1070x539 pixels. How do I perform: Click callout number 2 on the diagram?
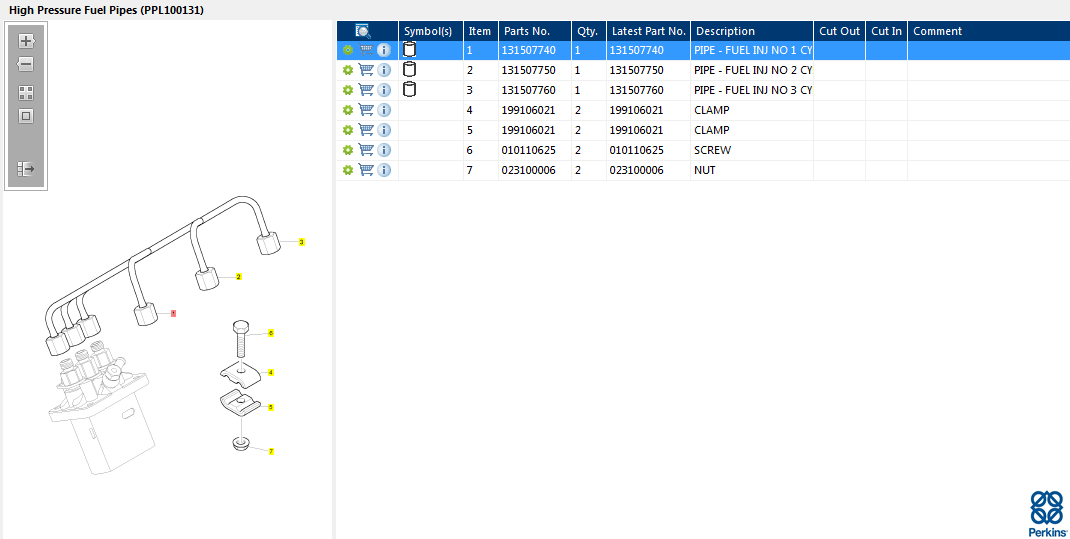pos(238,277)
